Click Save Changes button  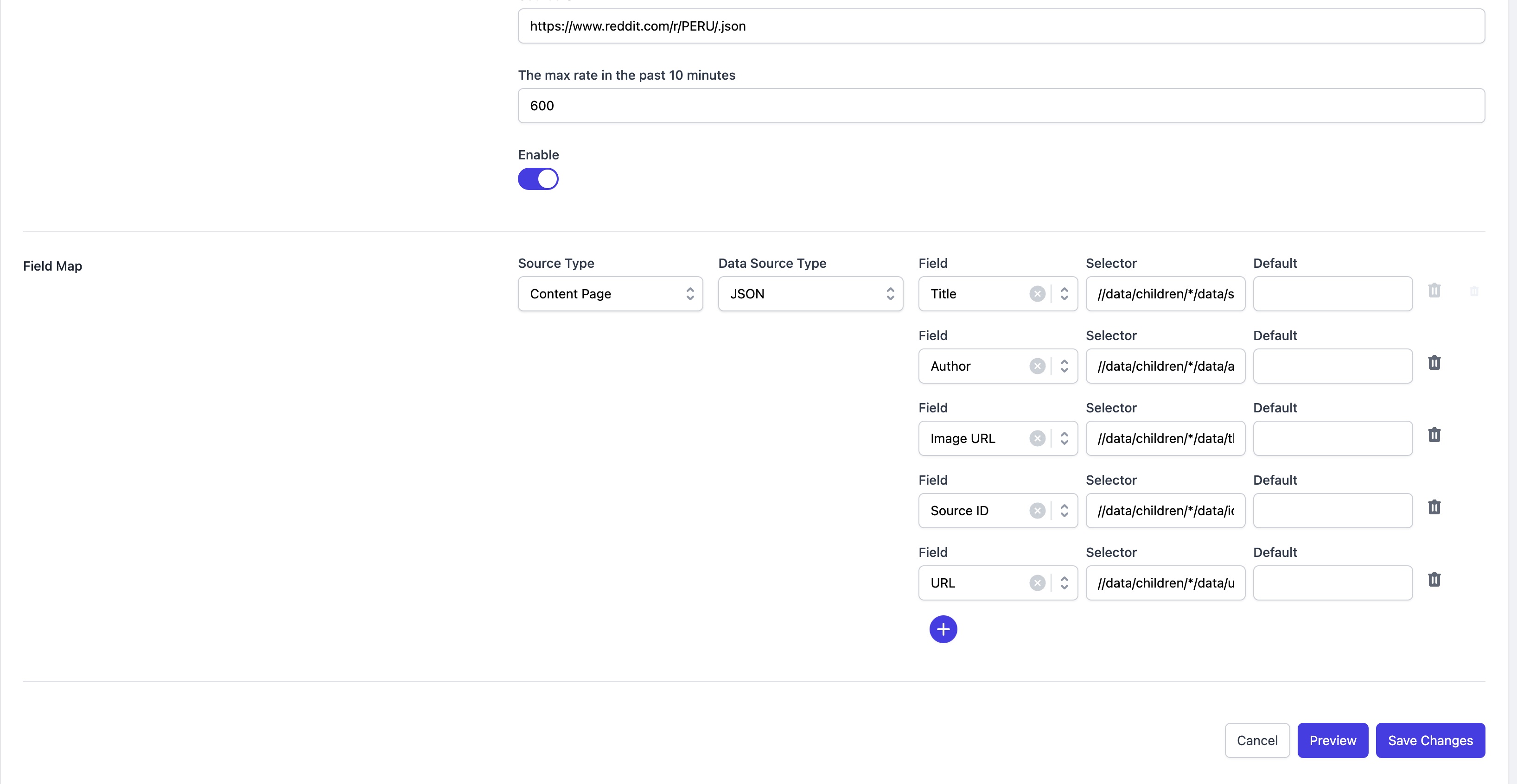(1430, 740)
